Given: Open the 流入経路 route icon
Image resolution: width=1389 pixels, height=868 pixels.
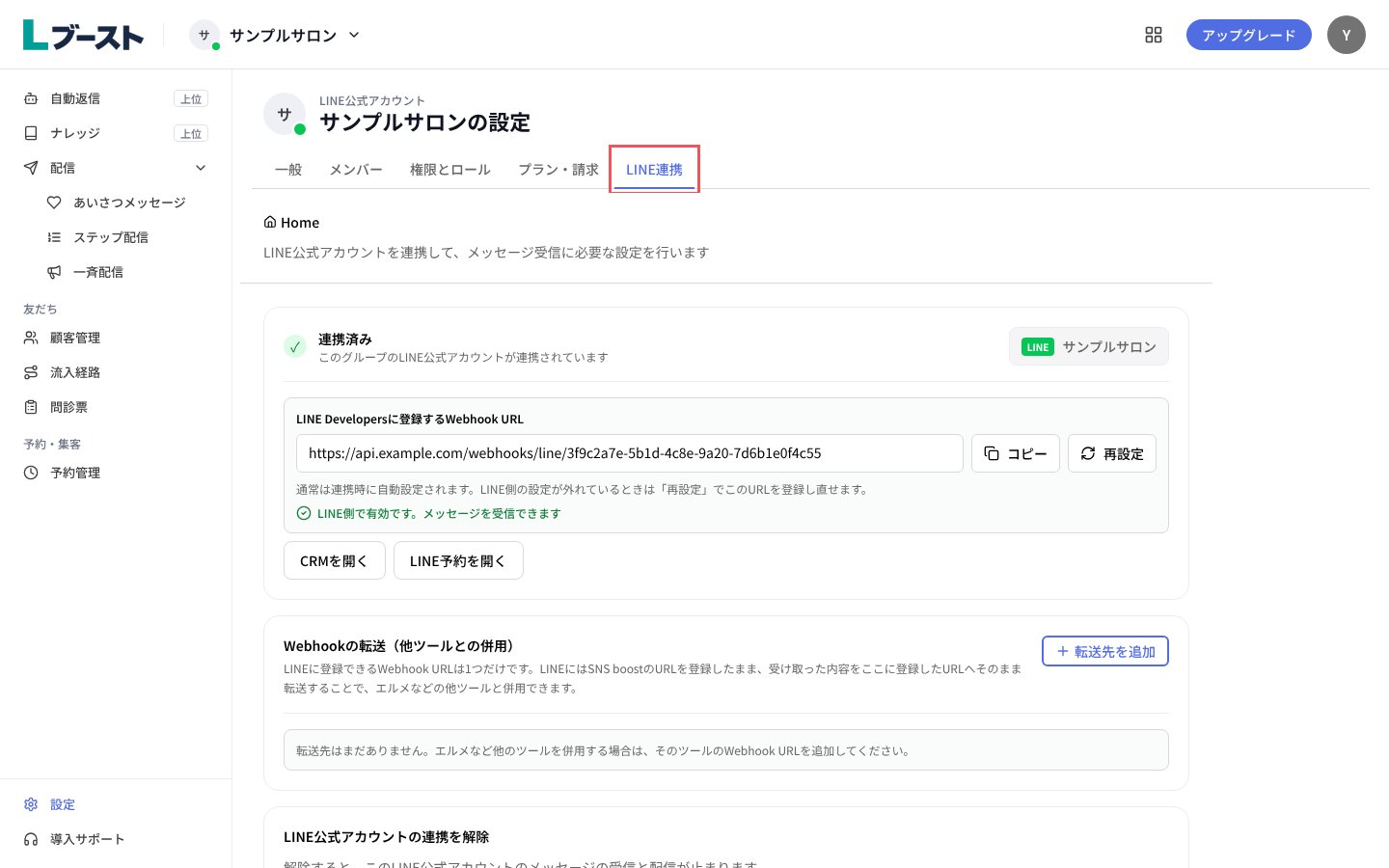Looking at the screenshot, I should pyautogui.click(x=31, y=372).
